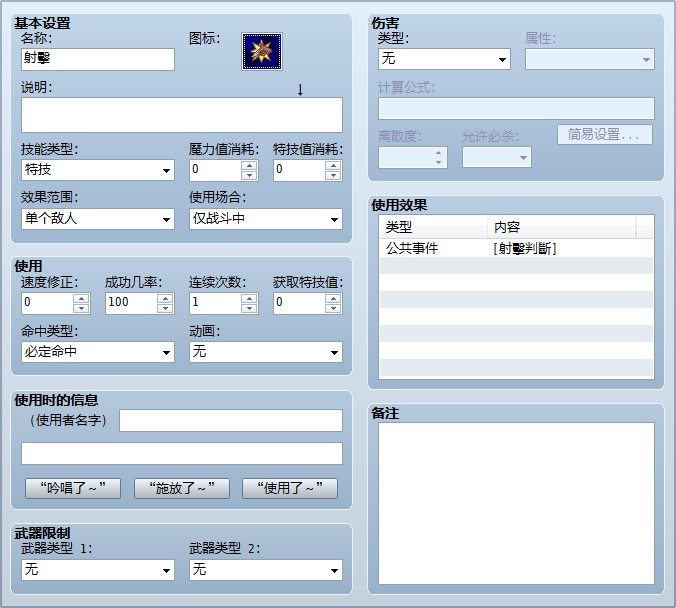This screenshot has width=676, height=608.
Task: Open the 命中类型 dropdown showing 必定命中
Action: (98, 352)
